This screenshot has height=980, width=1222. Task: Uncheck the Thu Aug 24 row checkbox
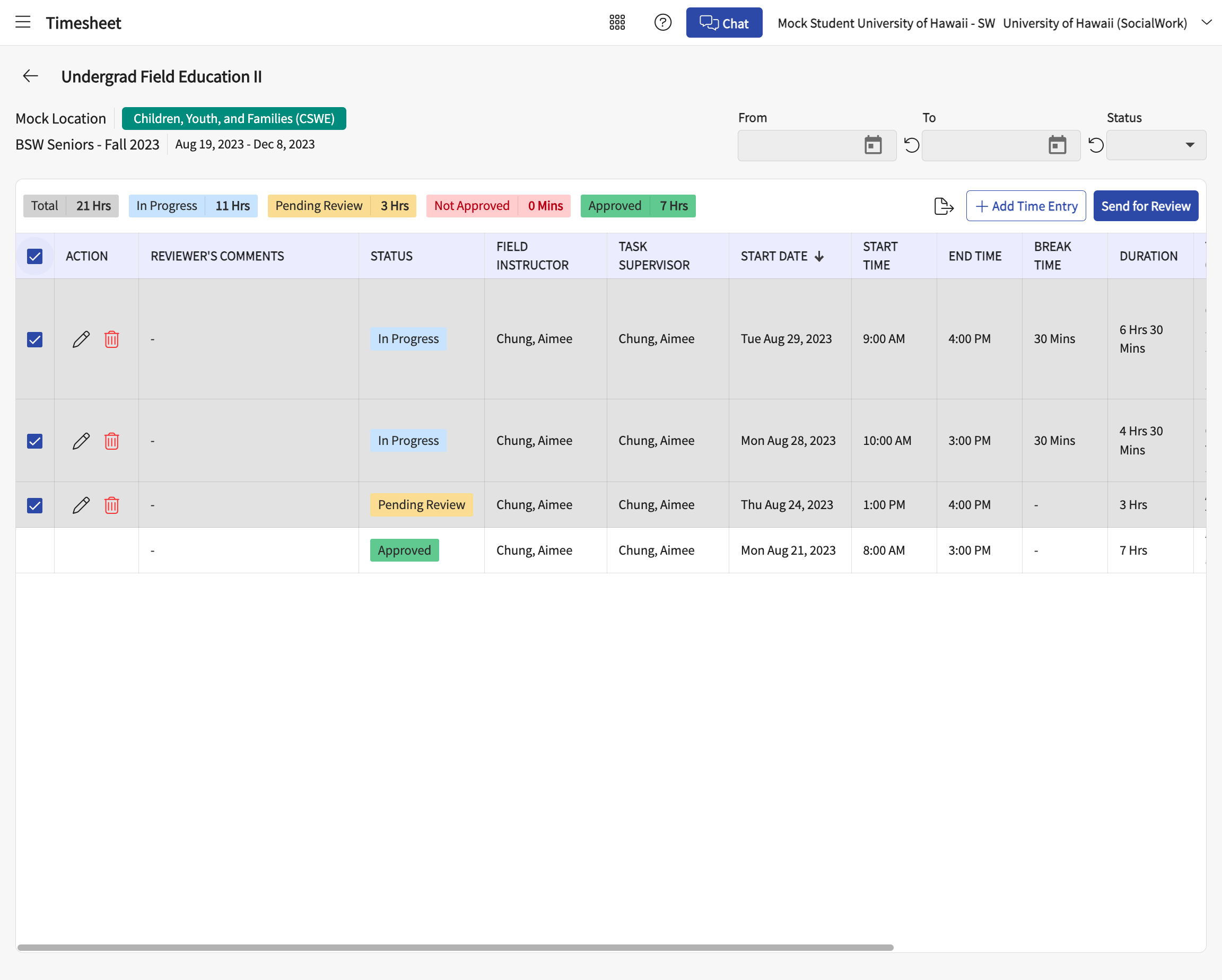point(34,505)
